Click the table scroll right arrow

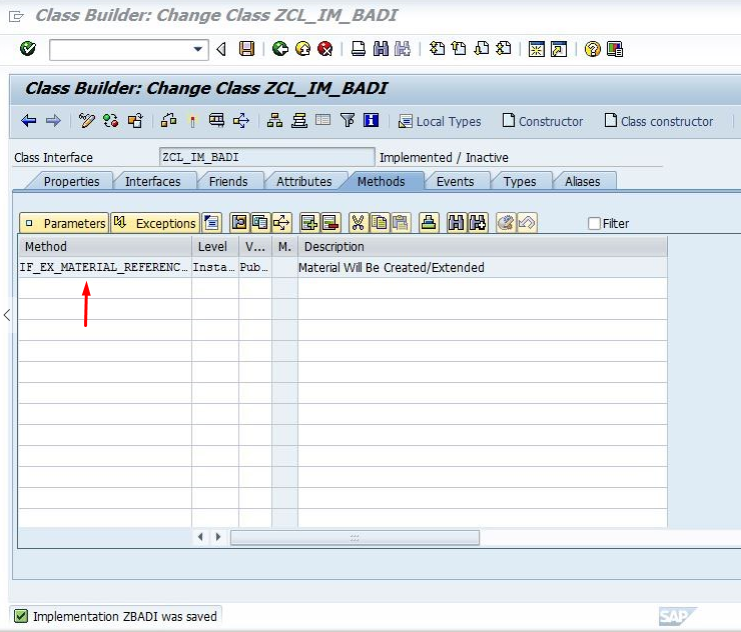pyautogui.click(x=218, y=537)
